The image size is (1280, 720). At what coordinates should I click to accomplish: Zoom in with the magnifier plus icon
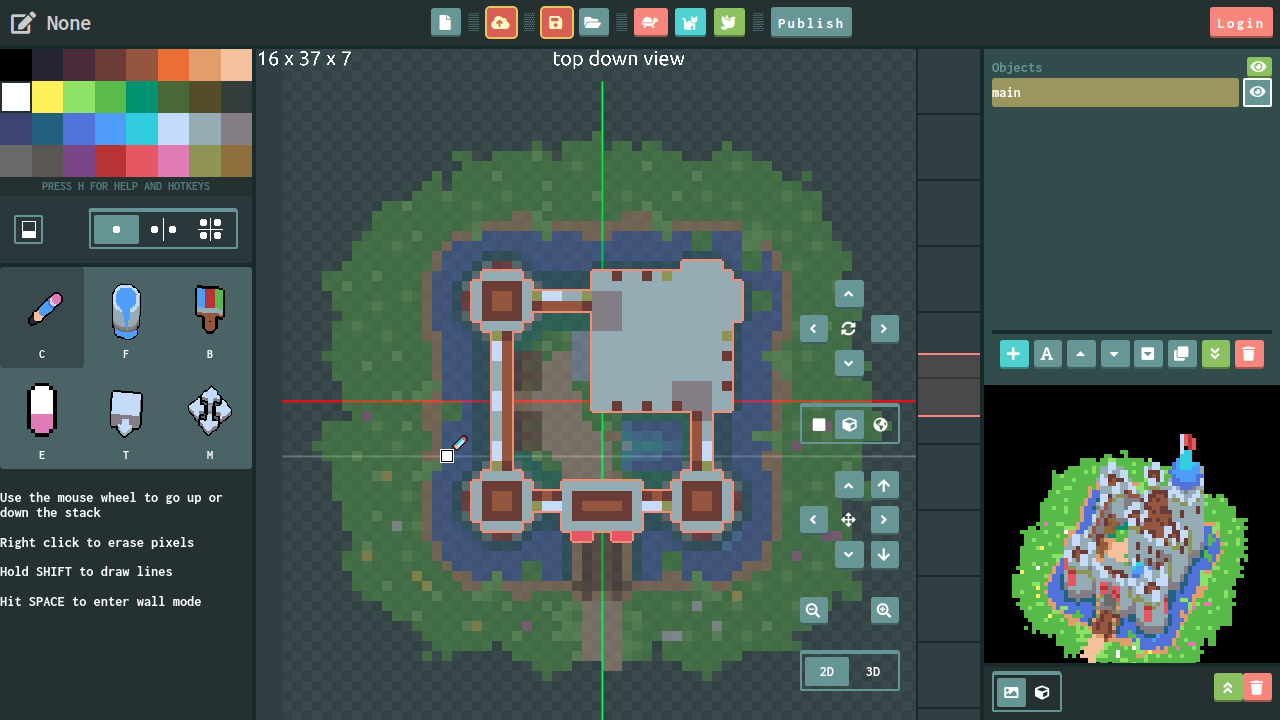click(x=884, y=610)
